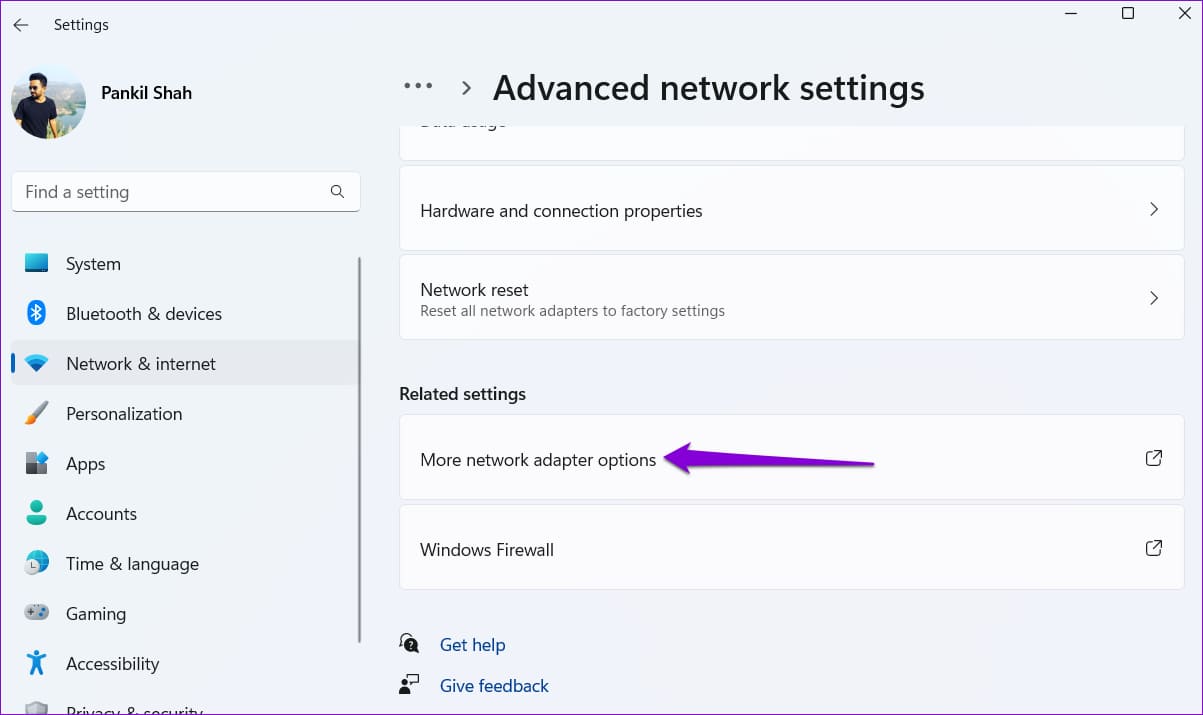Click the Give feedback link
The height and width of the screenshot is (715, 1203).
(x=494, y=686)
